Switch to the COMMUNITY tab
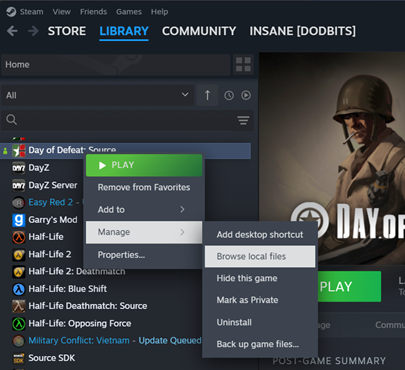The image size is (405, 370). (199, 31)
